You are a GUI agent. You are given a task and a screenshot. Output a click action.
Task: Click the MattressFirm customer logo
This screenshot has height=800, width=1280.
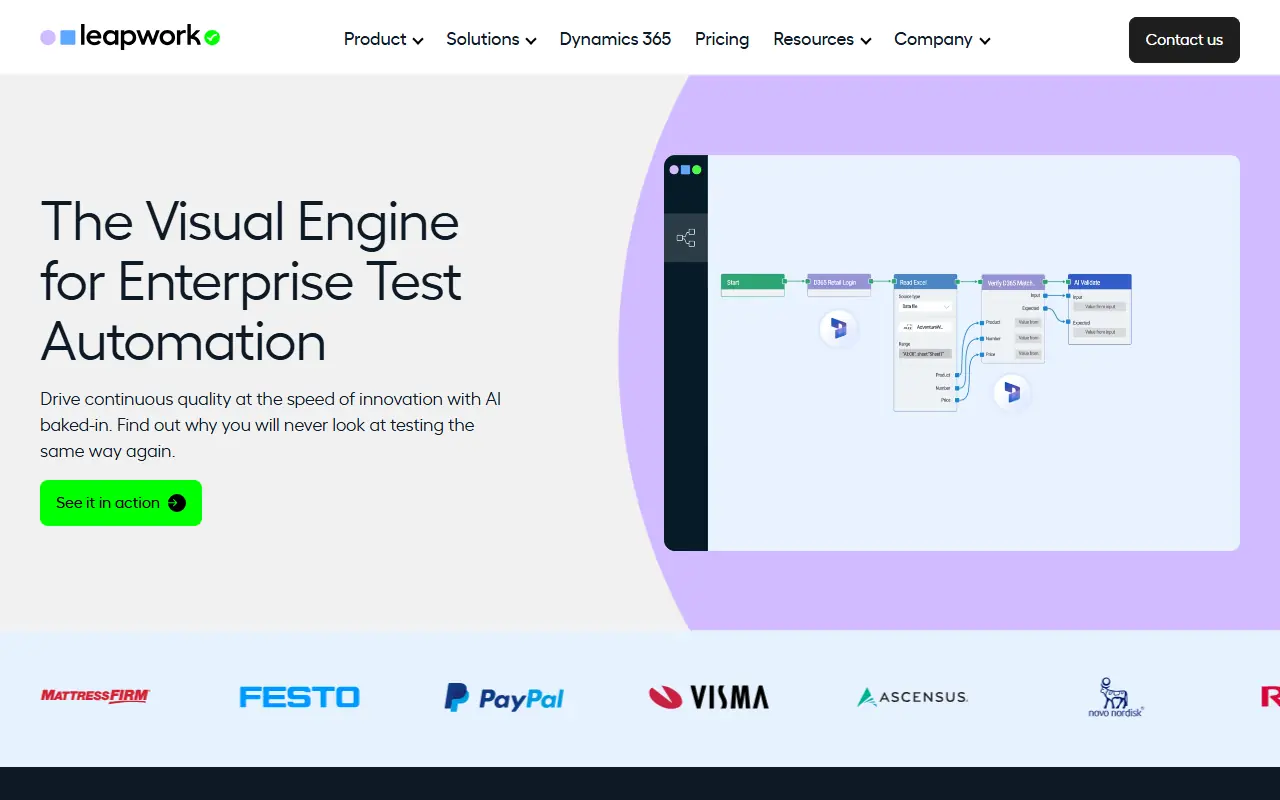click(x=95, y=696)
